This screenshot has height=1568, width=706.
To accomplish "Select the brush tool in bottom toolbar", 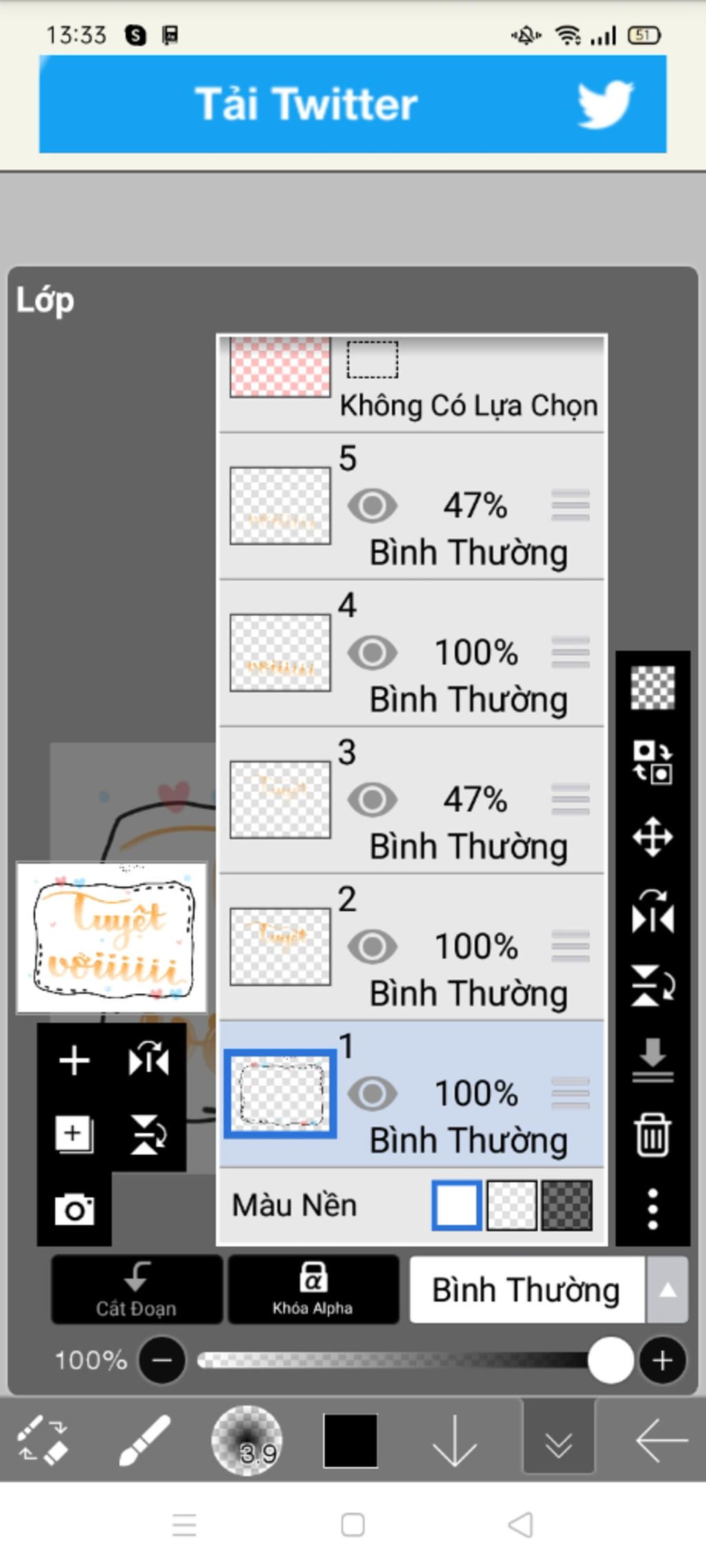I will tap(144, 1440).
